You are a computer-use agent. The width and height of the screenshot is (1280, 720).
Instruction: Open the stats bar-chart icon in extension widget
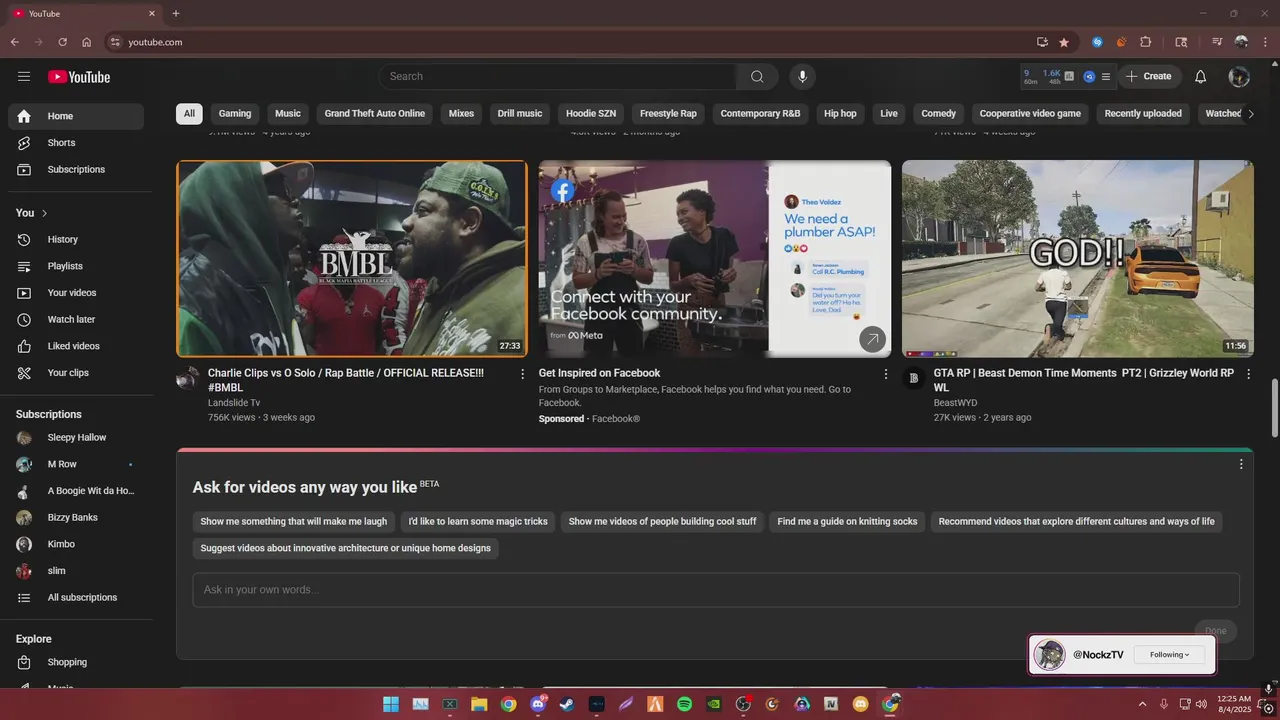click(x=1069, y=77)
